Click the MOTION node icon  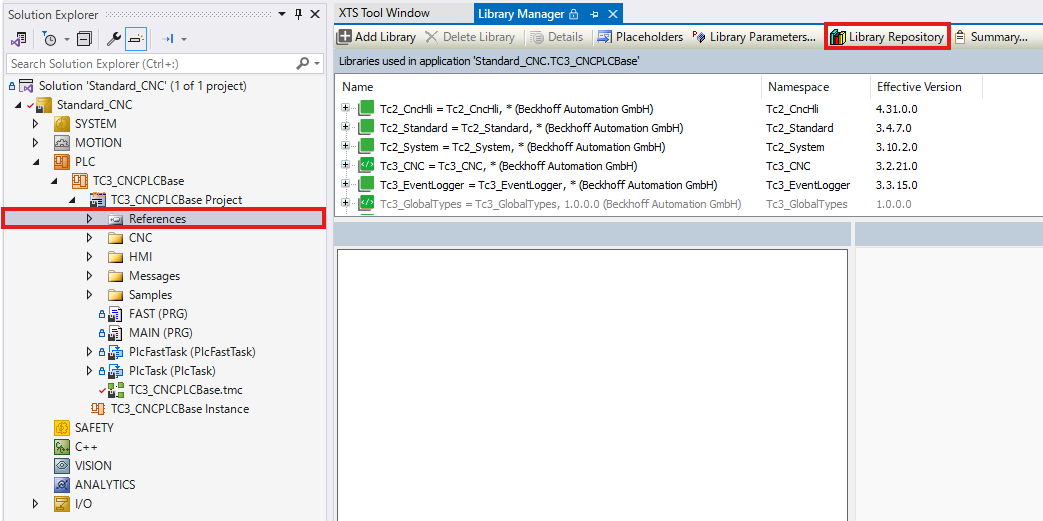point(62,142)
